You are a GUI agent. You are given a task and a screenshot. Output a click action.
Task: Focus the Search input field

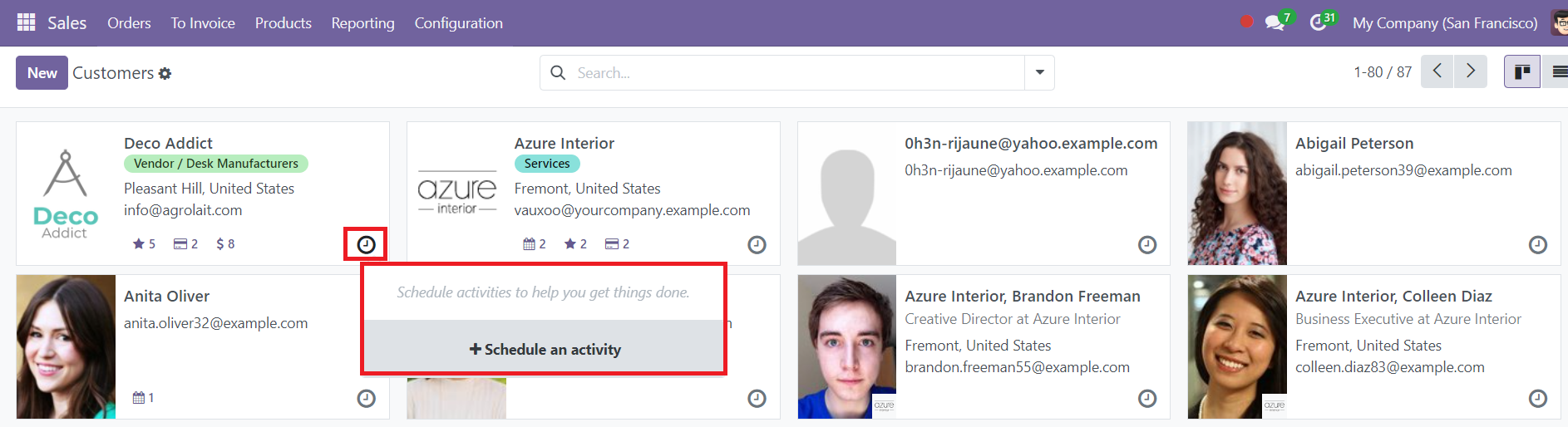pyautogui.click(x=798, y=73)
